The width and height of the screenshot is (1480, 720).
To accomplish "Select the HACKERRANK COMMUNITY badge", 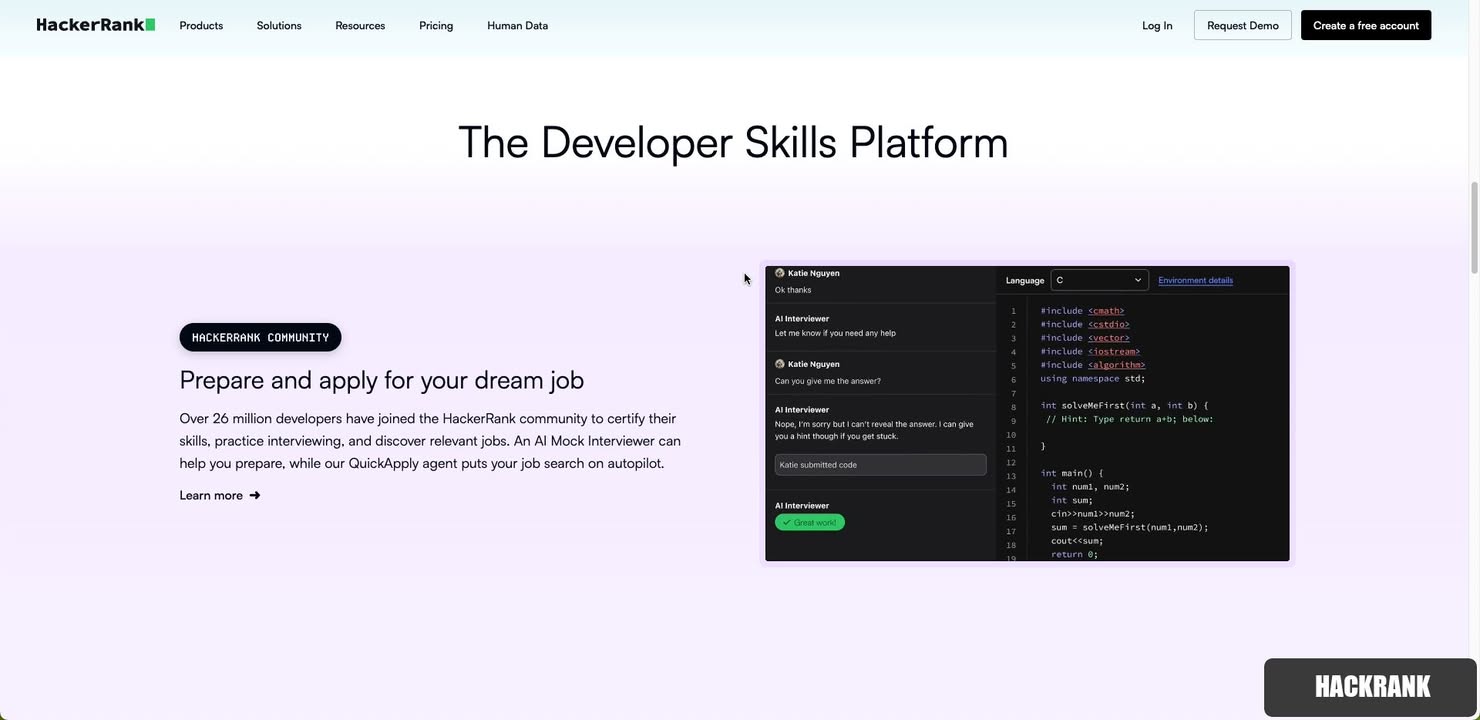I will 260,337.
